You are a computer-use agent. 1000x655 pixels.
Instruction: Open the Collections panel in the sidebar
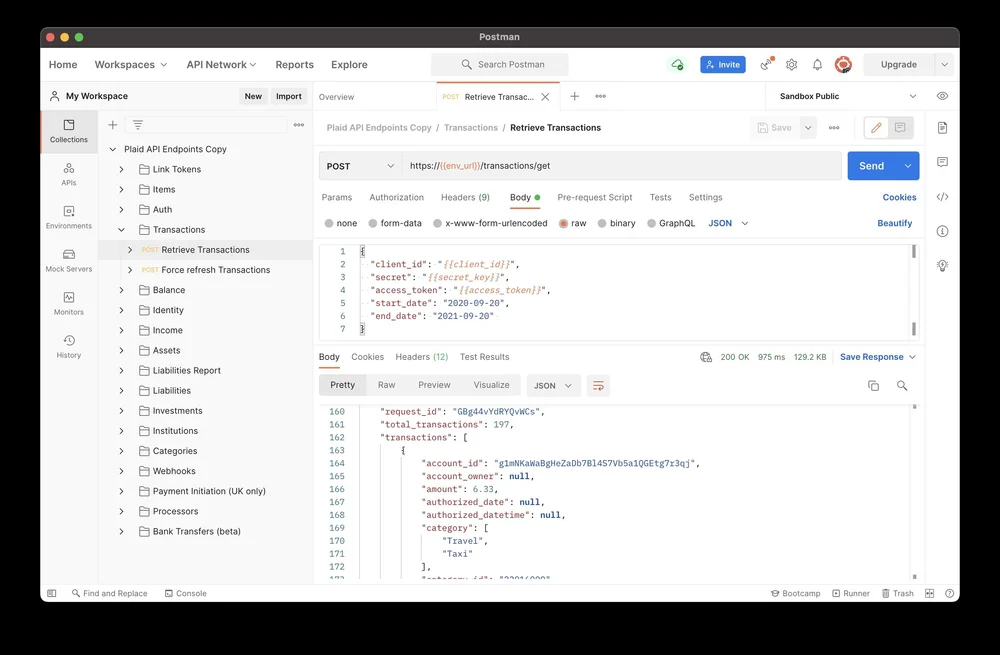point(68,131)
